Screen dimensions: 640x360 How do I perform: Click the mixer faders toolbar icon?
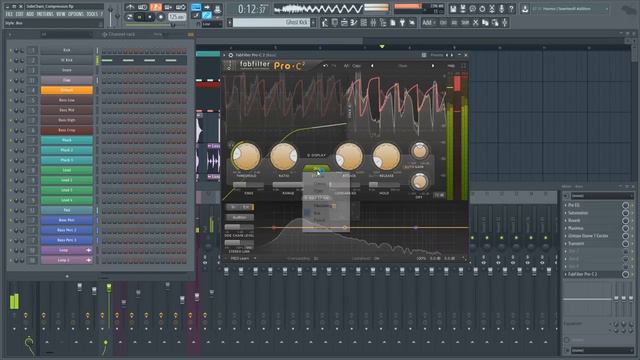[373, 23]
